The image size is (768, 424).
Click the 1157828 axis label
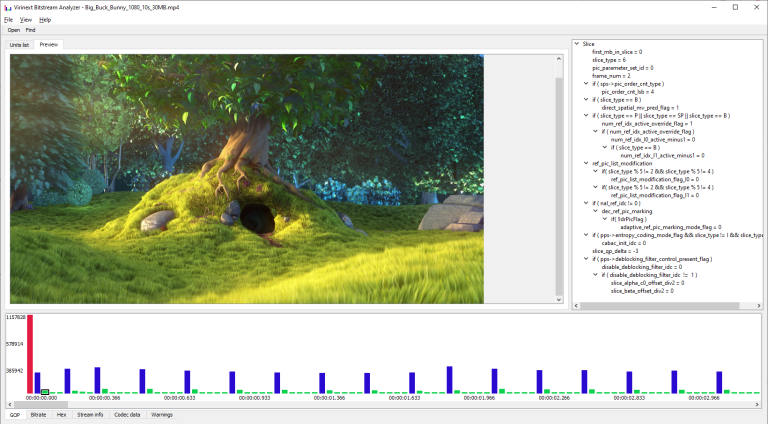15,317
